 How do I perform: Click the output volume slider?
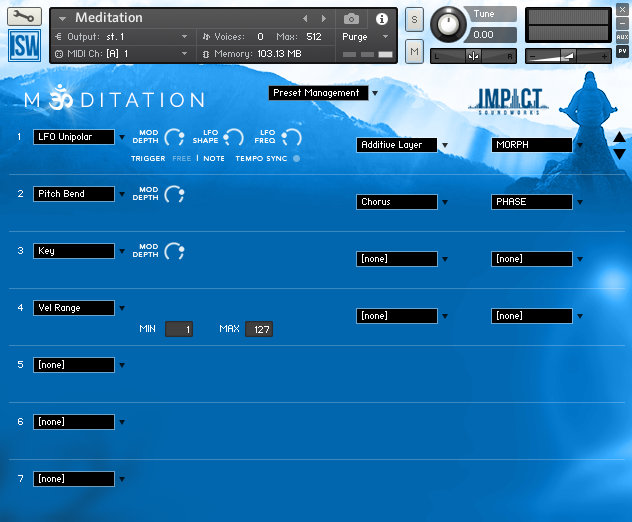[x=568, y=56]
